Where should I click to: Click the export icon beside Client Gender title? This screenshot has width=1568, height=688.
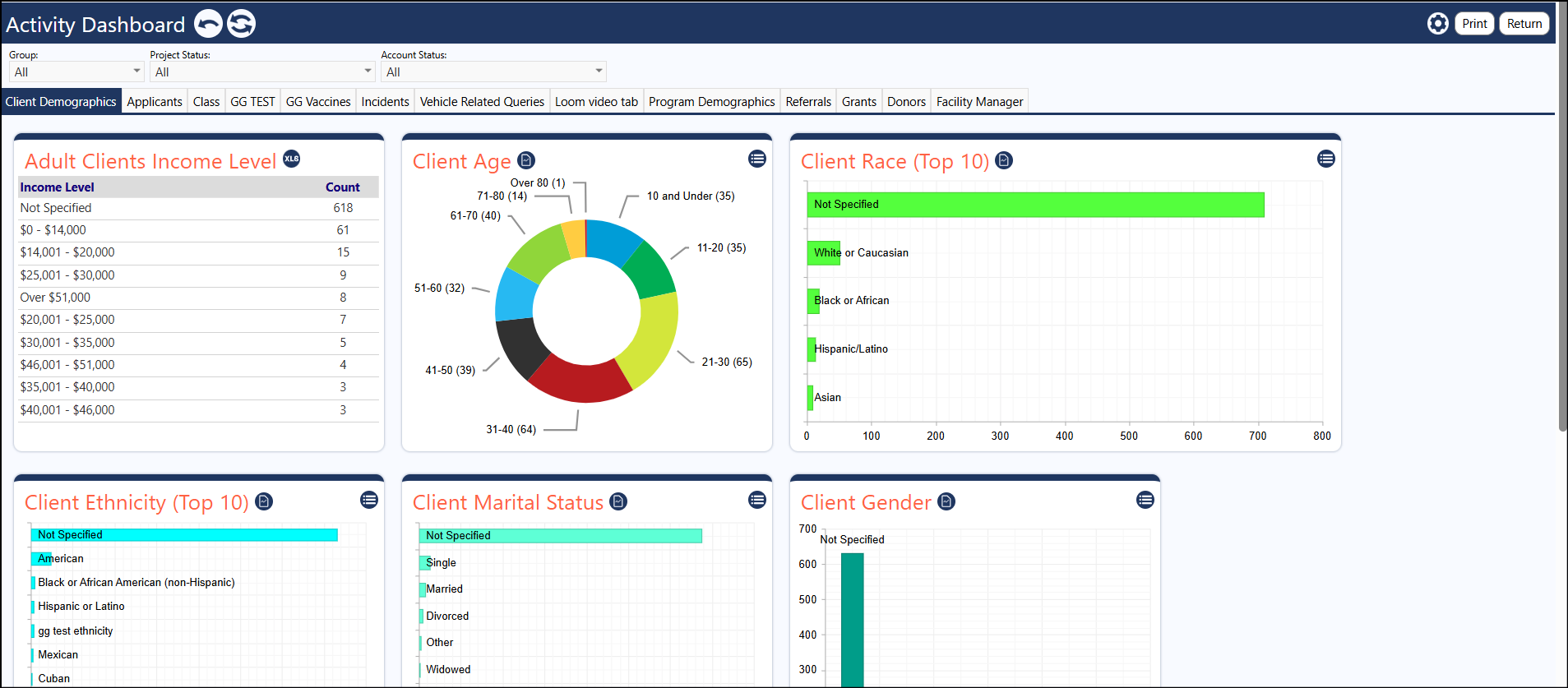pos(946,501)
